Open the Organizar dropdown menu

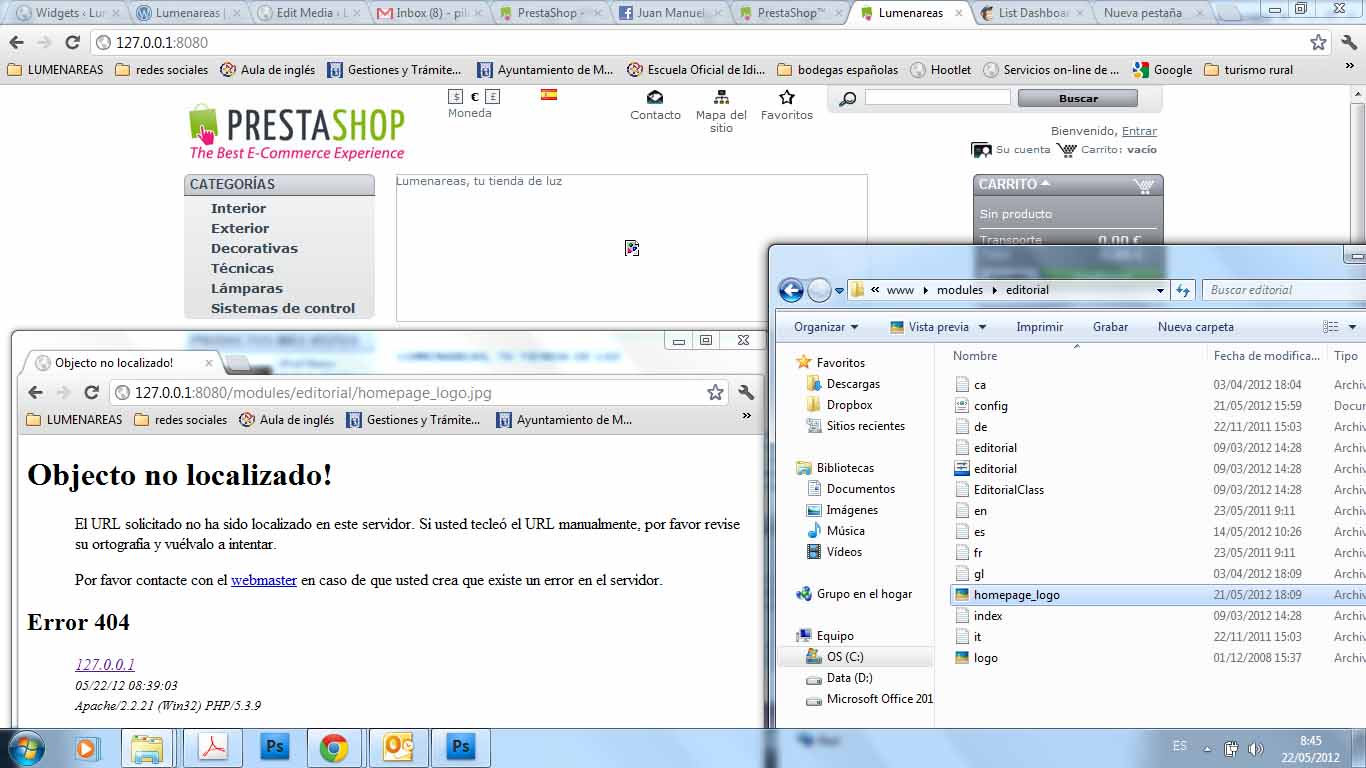(826, 327)
